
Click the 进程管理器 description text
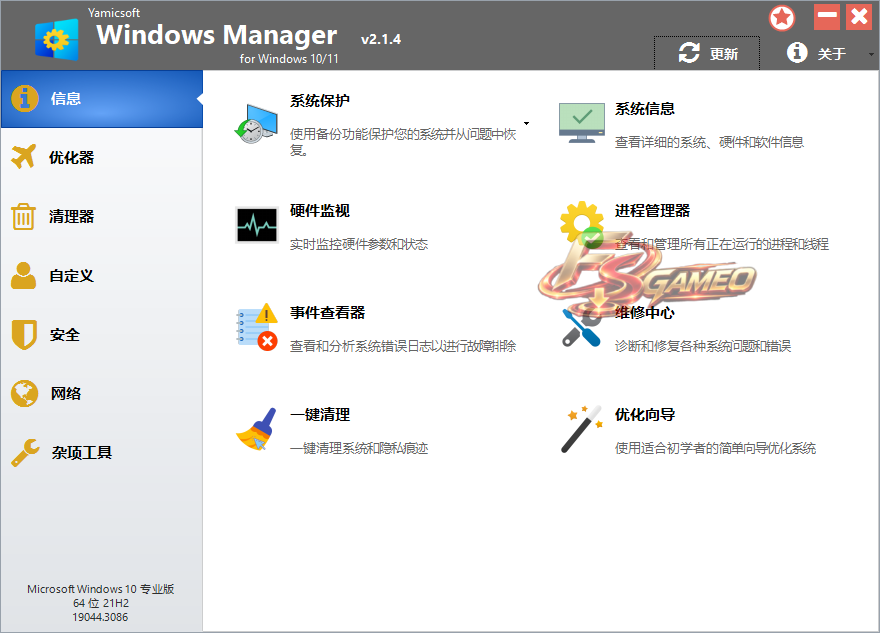(722, 244)
